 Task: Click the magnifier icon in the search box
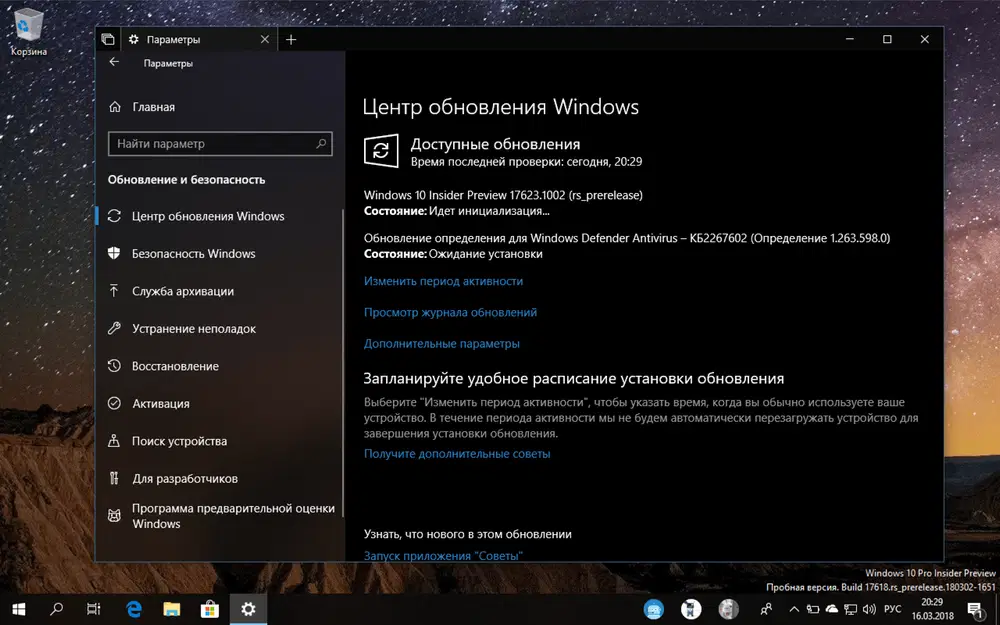pyautogui.click(x=321, y=143)
